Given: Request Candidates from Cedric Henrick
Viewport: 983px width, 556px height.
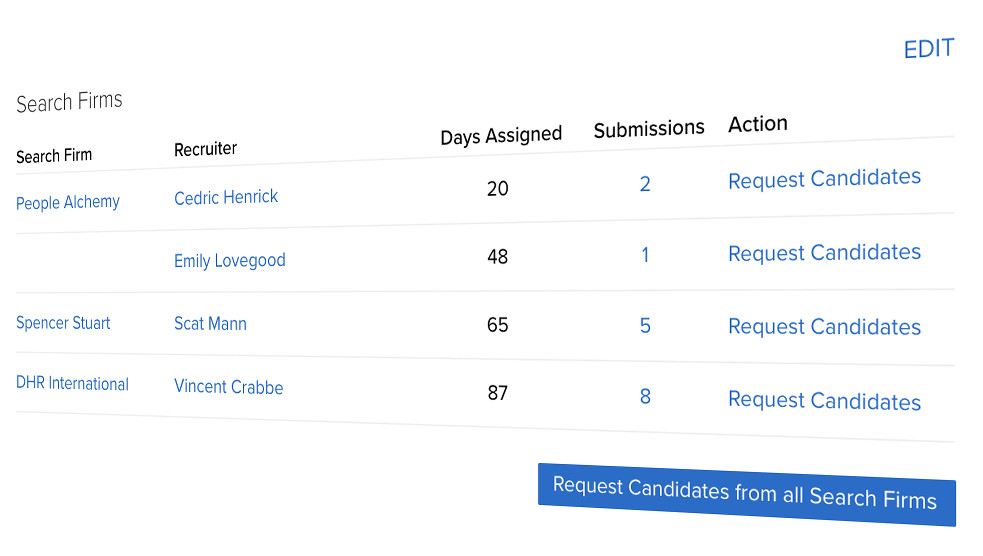Looking at the screenshot, I should click(x=824, y=179).
